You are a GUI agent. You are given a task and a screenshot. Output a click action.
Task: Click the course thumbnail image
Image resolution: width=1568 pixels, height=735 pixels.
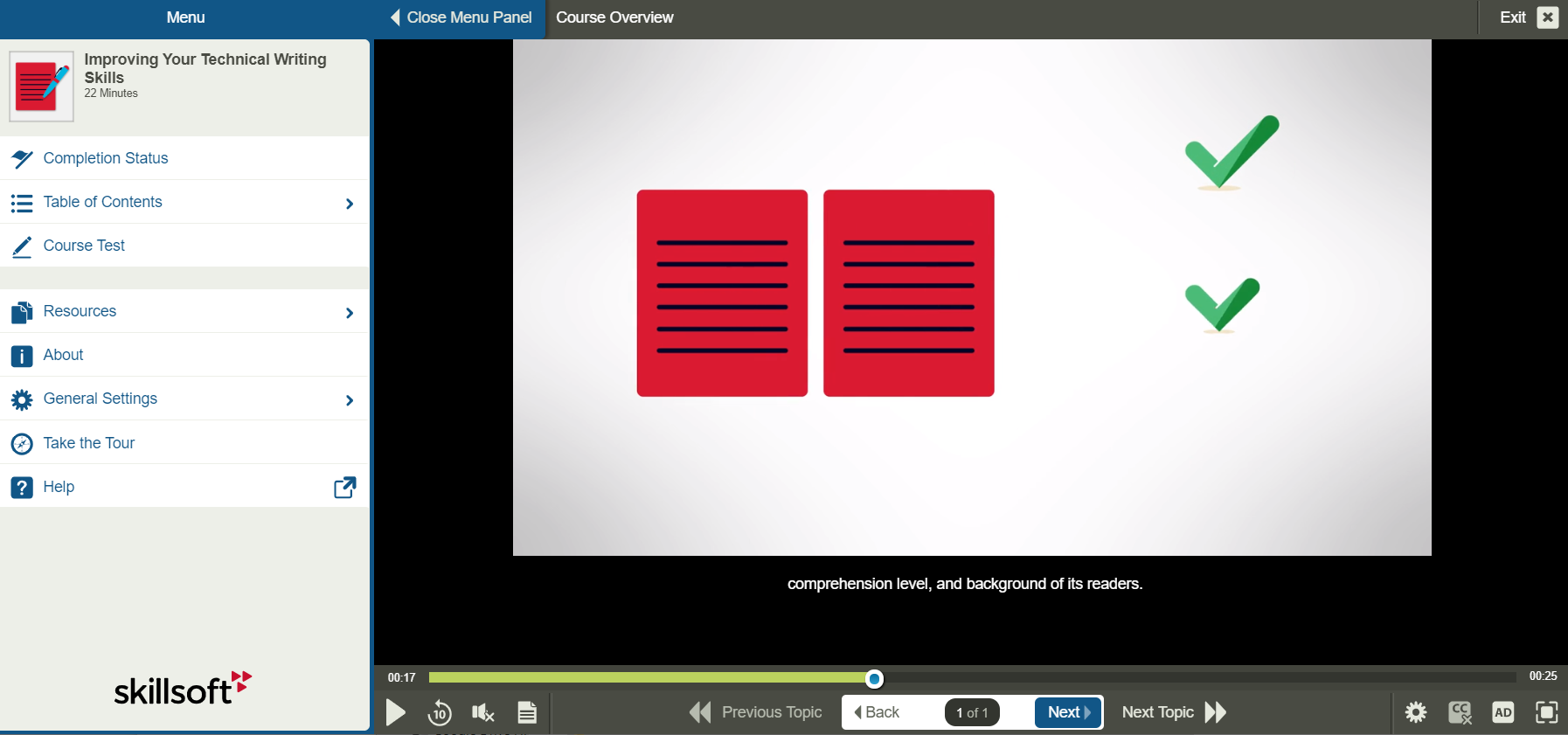[x=41, y=87]
